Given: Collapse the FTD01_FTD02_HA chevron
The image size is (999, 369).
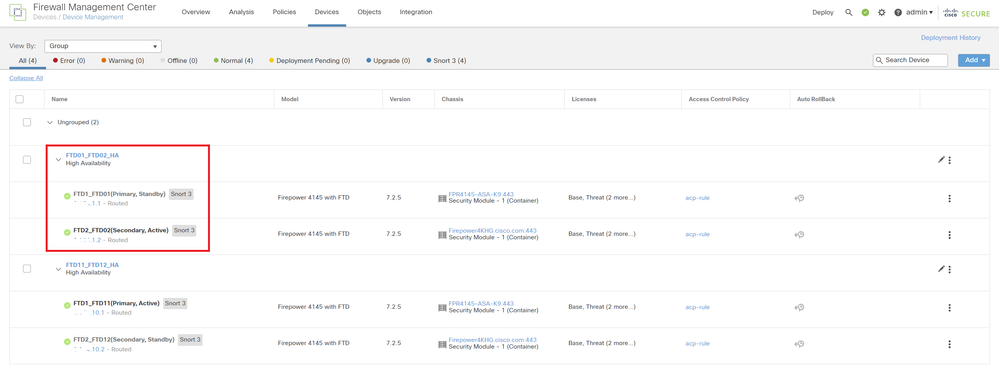Looking at the screenshot, I should (x=59, y=160).
